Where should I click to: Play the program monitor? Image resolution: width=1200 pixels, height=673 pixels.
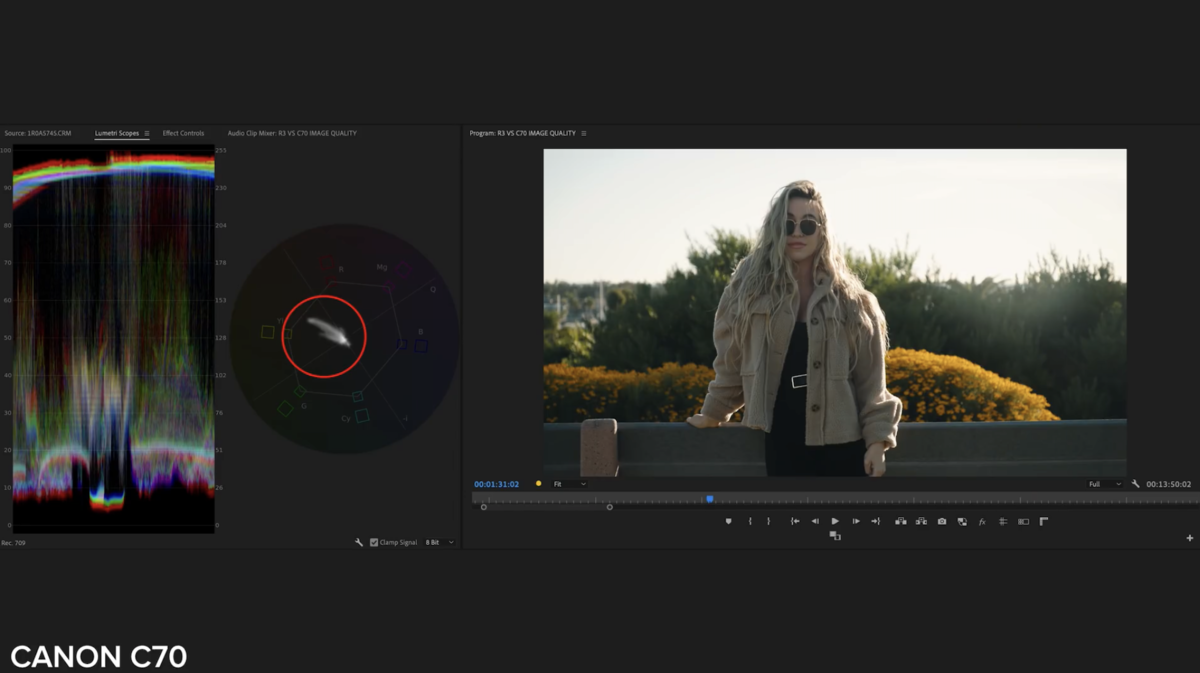pos(835,521)
